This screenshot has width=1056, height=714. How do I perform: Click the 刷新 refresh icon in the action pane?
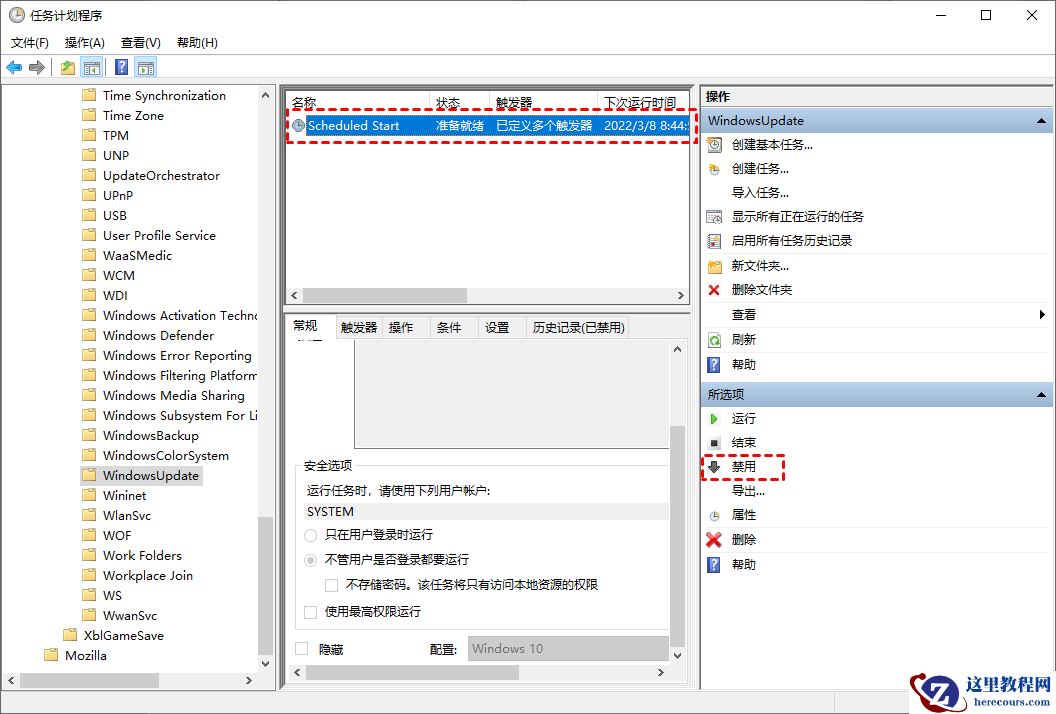(x=712, y=339)
